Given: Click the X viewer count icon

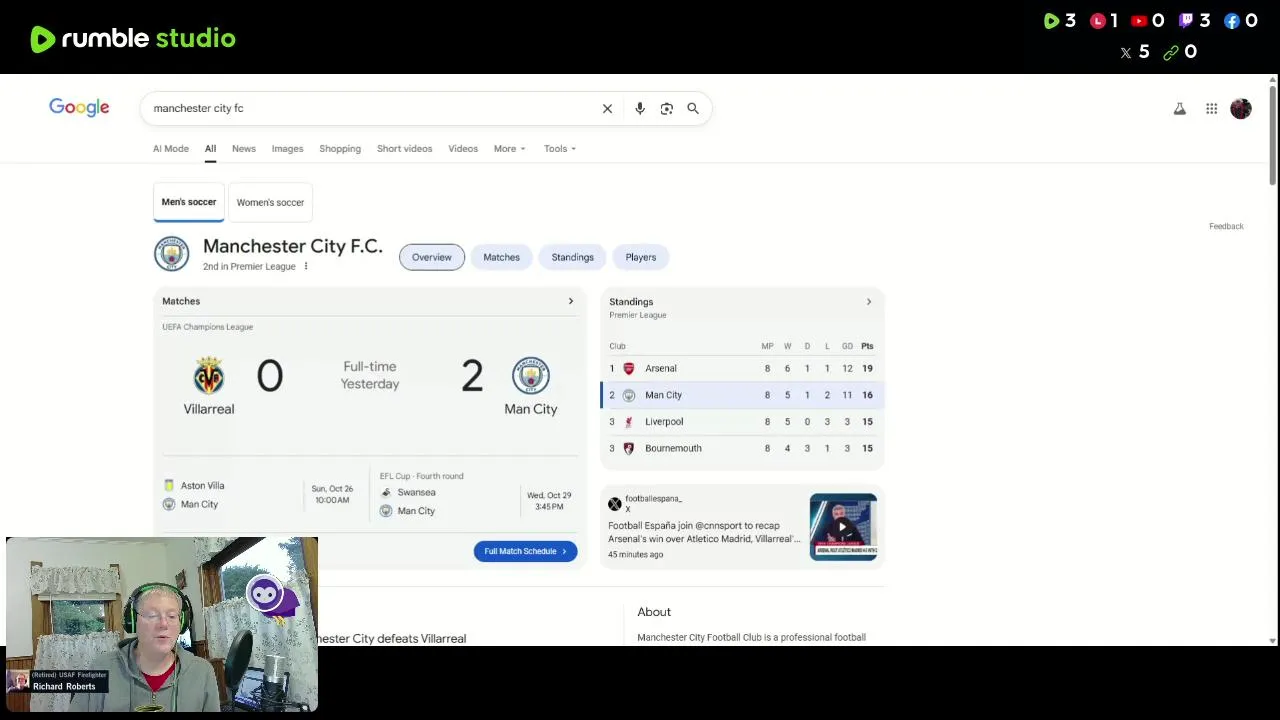Looking at the screenshot, I should pyautogui.click(x=1126, y=52).
